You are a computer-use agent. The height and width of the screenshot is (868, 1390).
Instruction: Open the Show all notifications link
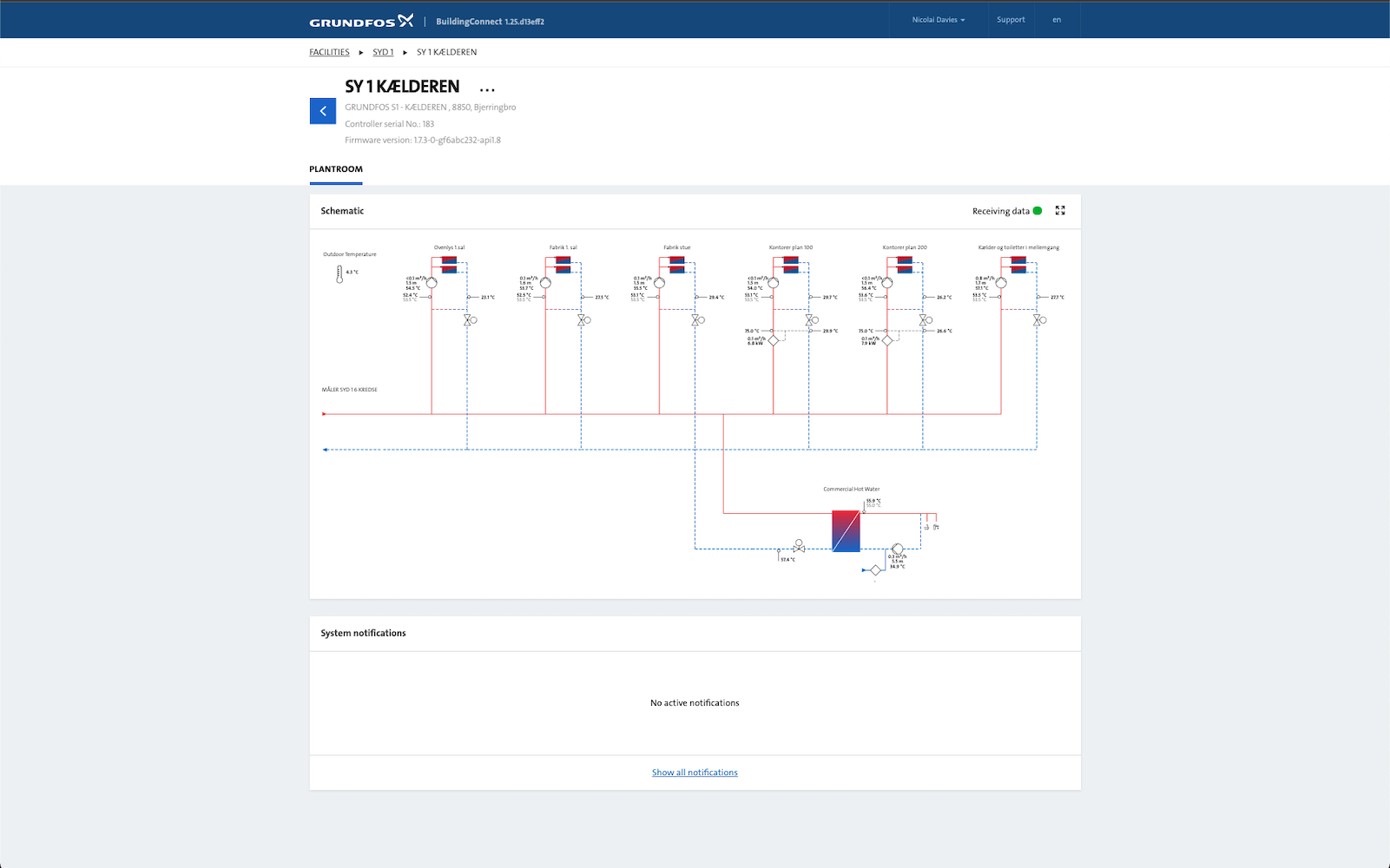695,773
